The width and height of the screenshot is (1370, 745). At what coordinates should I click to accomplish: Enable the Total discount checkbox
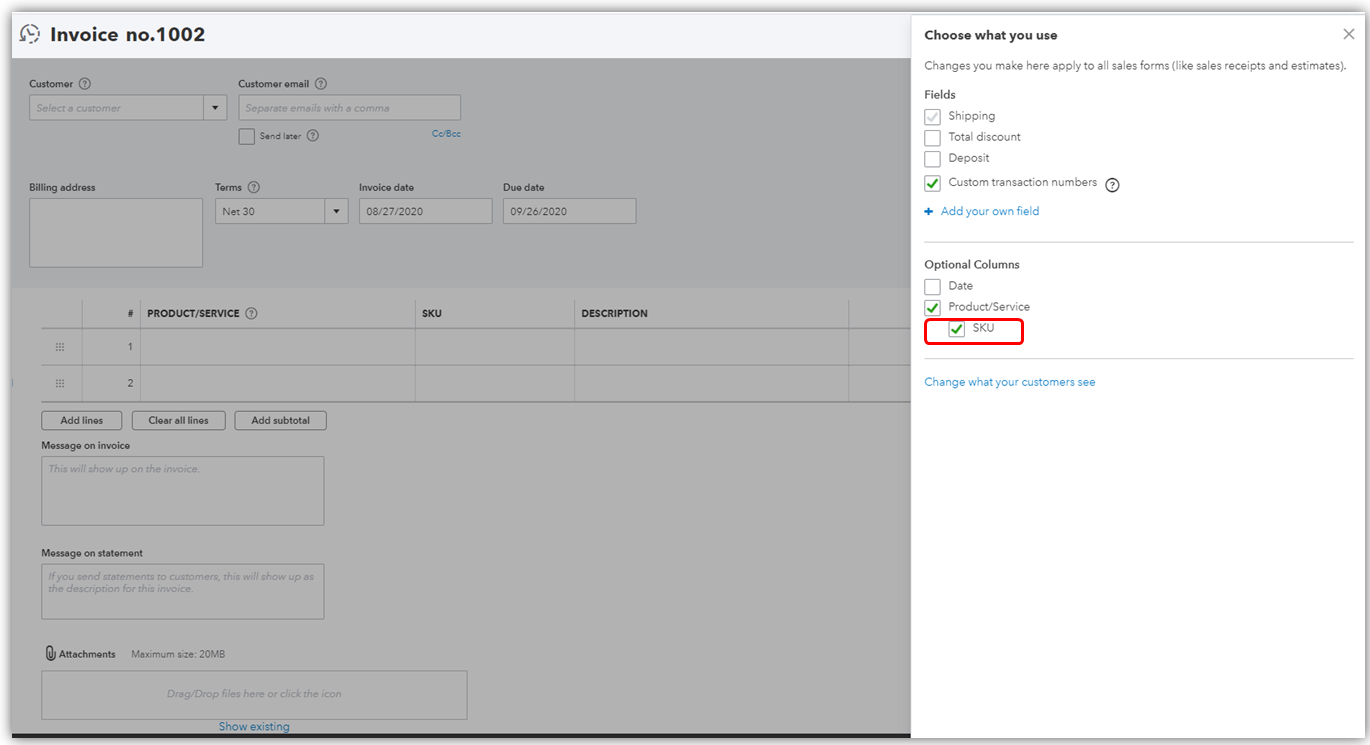933,138
